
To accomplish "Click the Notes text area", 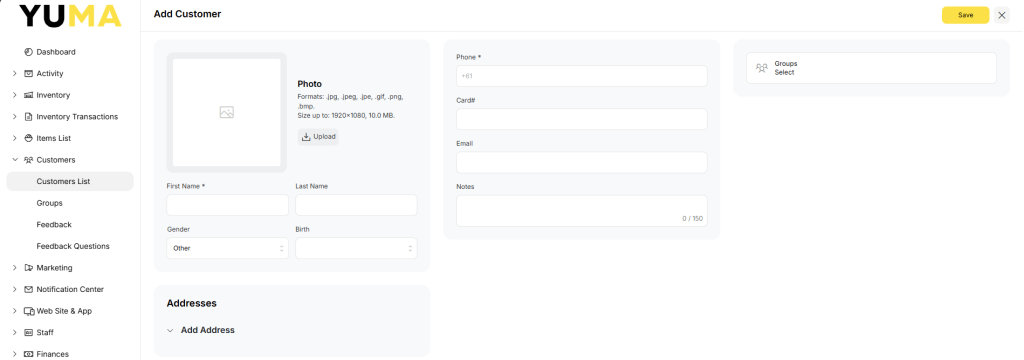I will point(581,210).
